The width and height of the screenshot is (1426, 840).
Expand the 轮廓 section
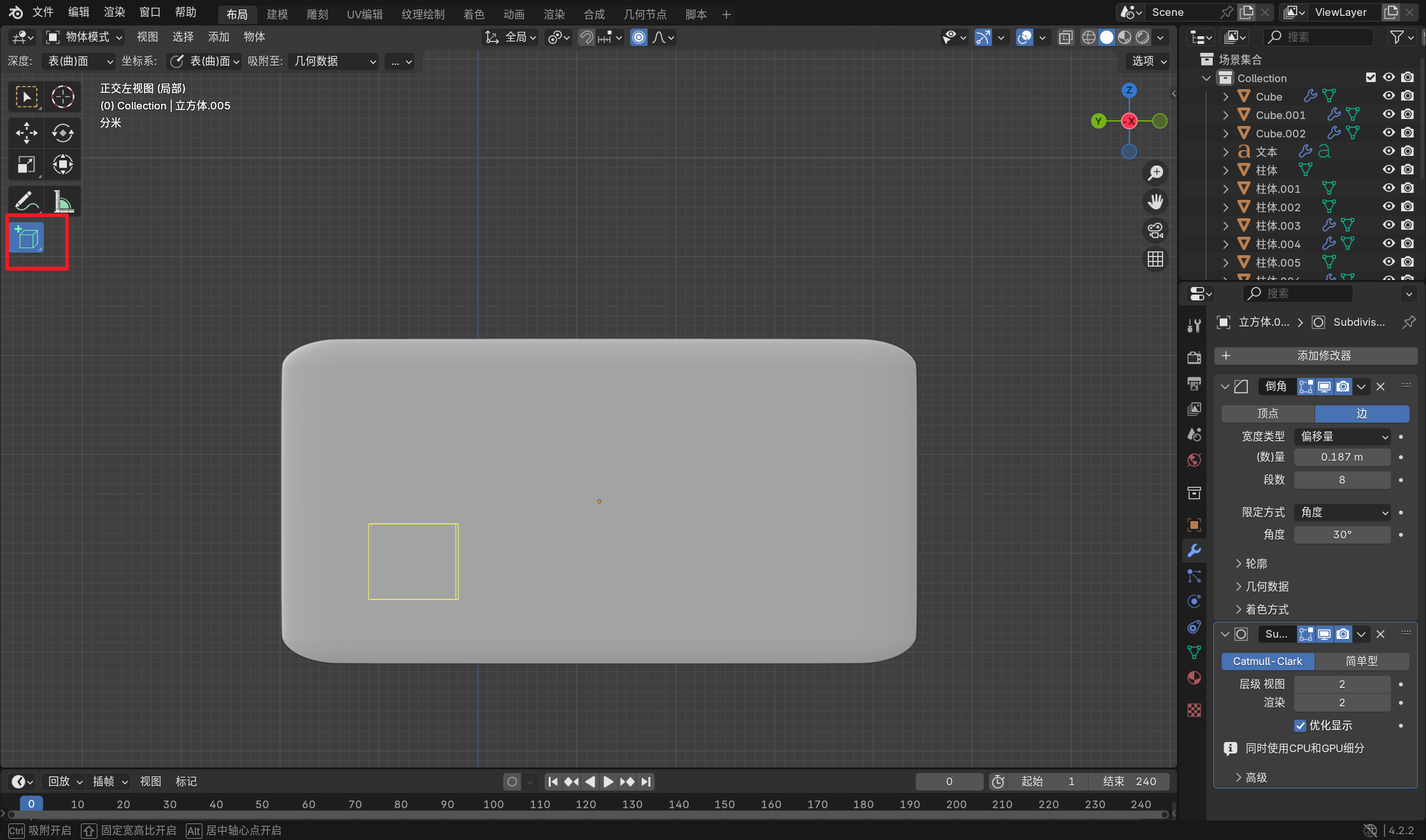point(1255,564)
